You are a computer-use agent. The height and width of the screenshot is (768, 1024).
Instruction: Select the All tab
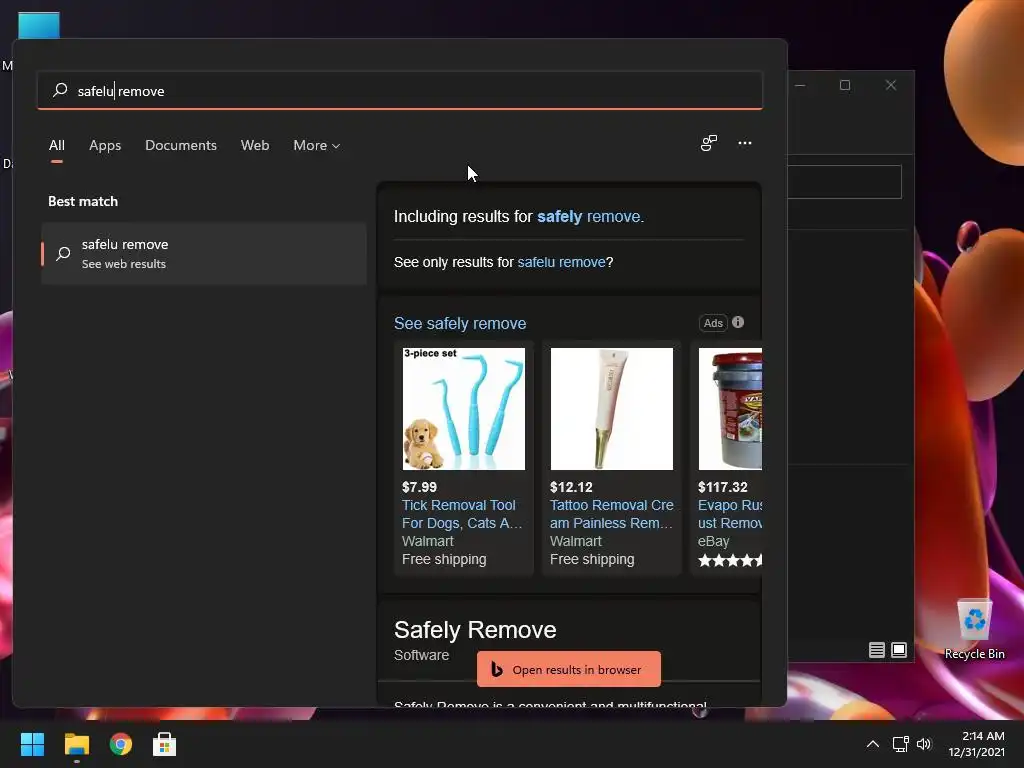coord(57,145)
